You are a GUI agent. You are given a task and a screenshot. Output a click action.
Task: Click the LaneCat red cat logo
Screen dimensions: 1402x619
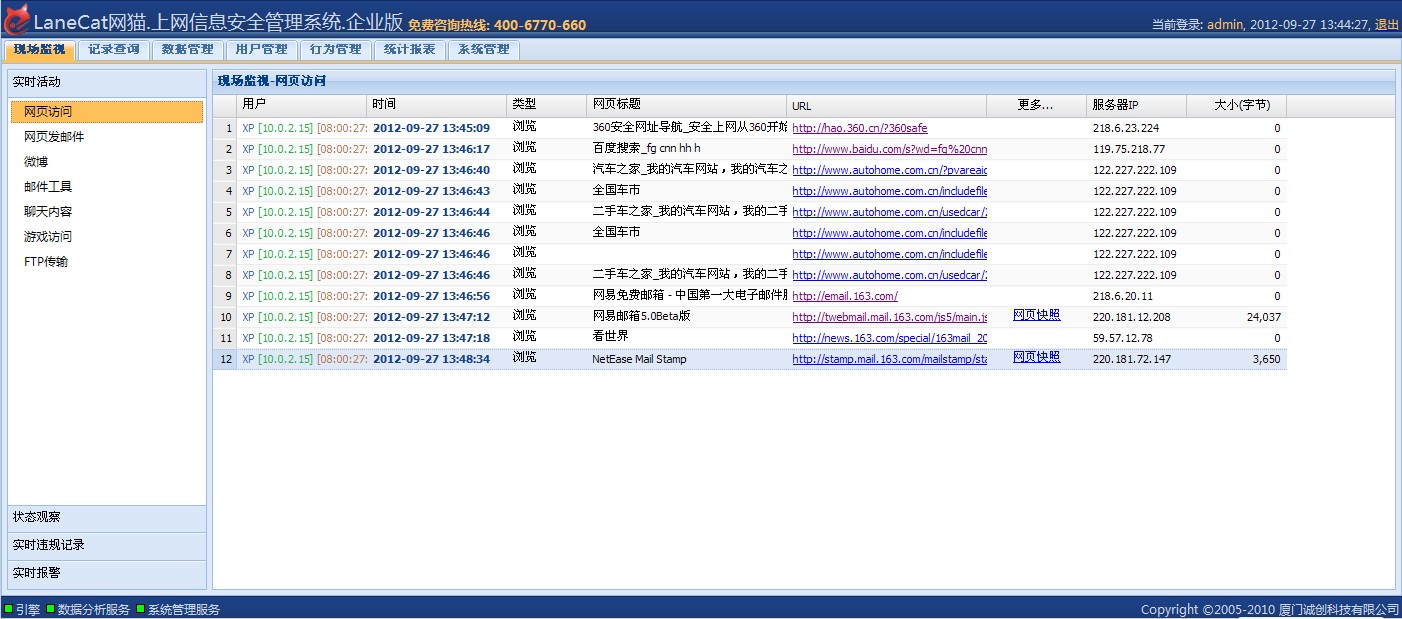16,21
